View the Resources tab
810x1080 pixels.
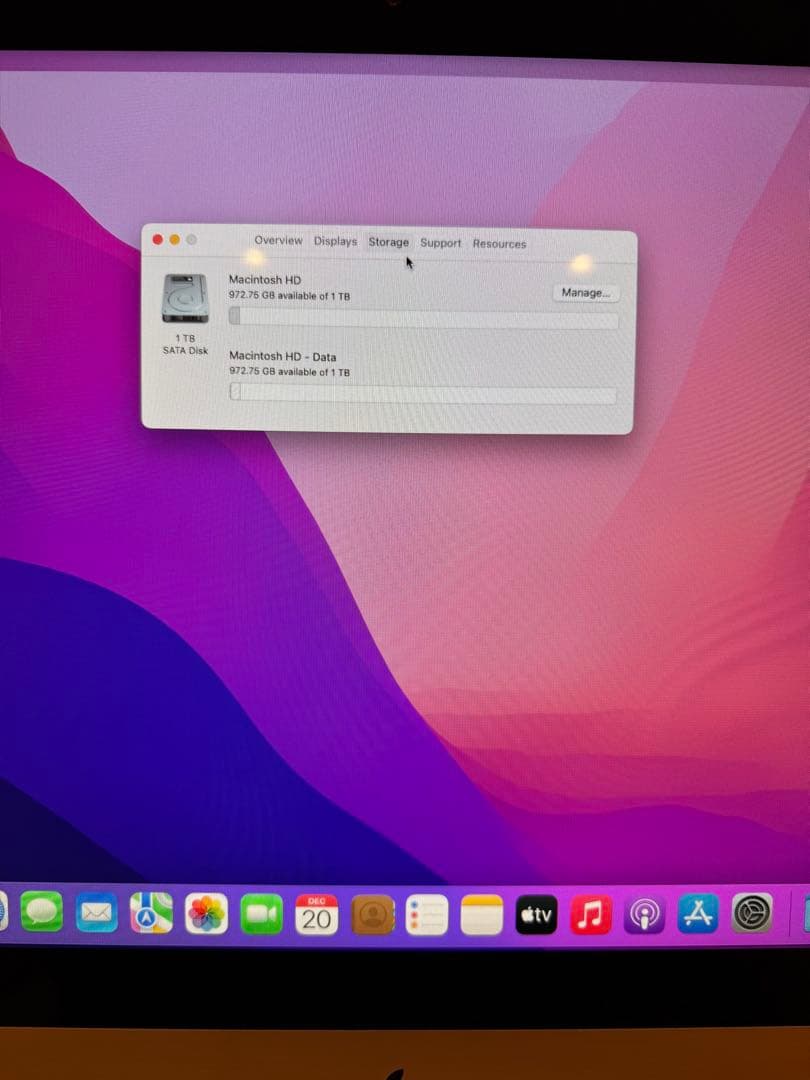coord(499,243)
